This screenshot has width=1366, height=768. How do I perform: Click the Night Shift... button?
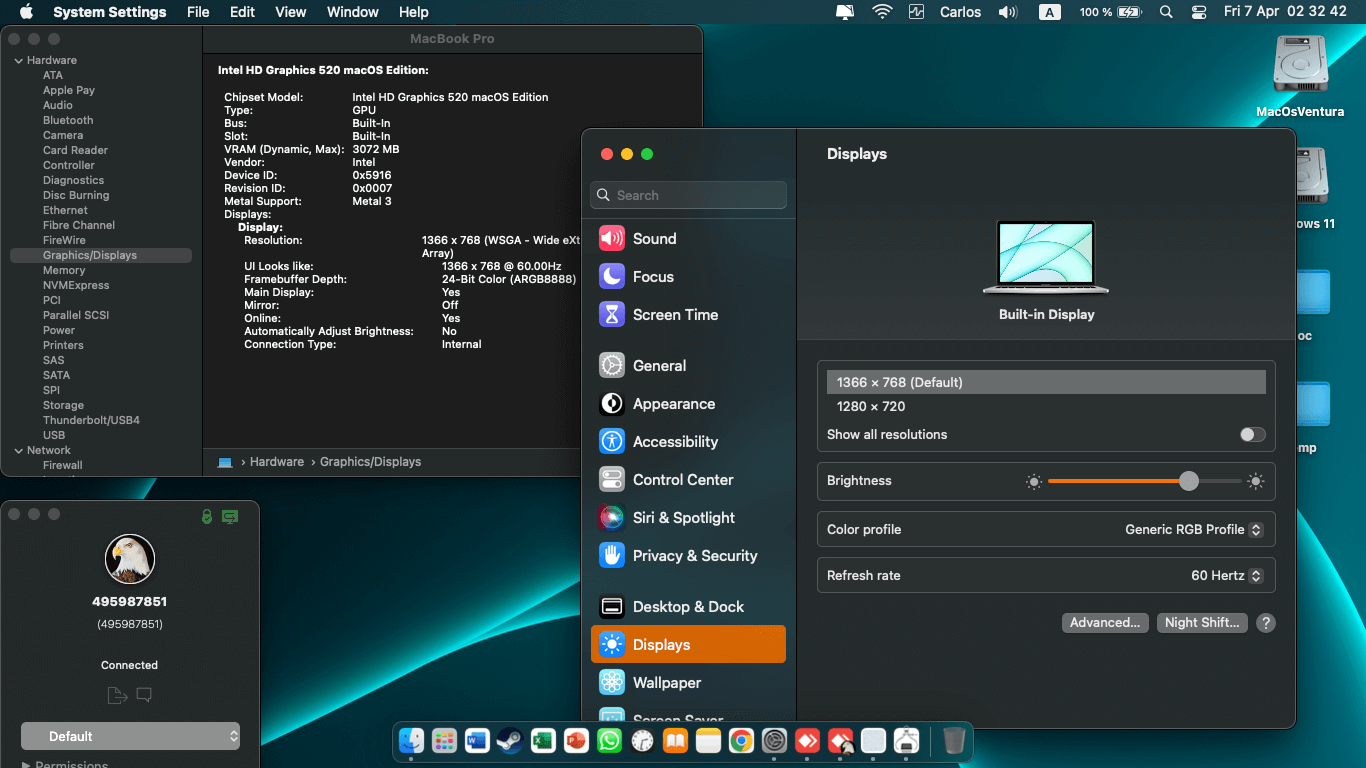[1202, 623]
